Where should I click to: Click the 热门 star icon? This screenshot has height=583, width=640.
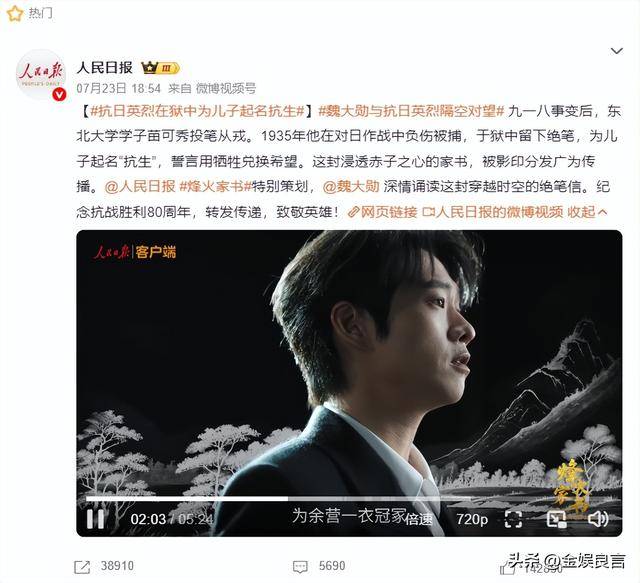pos(15,13)
